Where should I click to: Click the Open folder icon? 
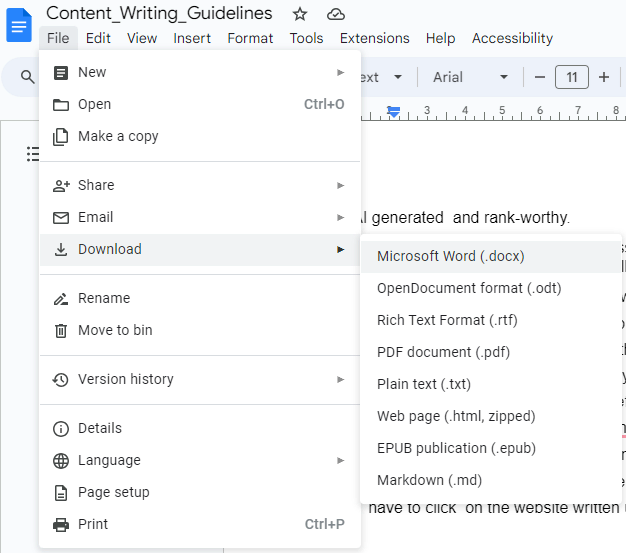tap(61, 105)
